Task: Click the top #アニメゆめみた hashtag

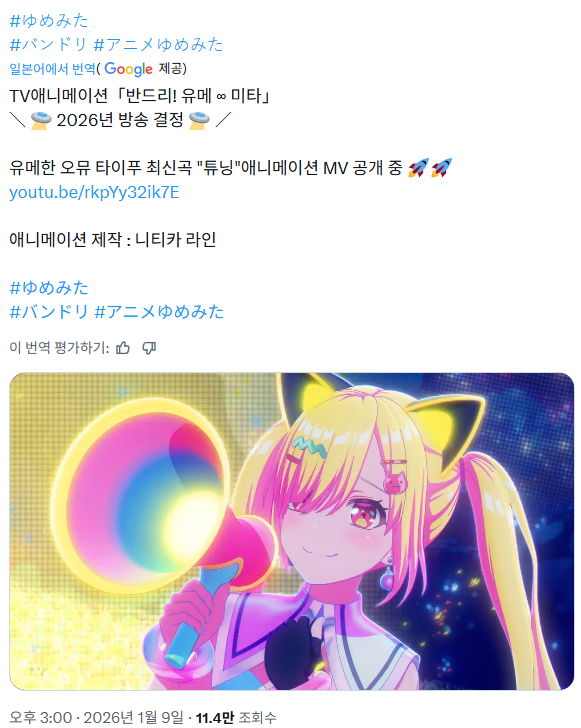Action: point(158,45)
